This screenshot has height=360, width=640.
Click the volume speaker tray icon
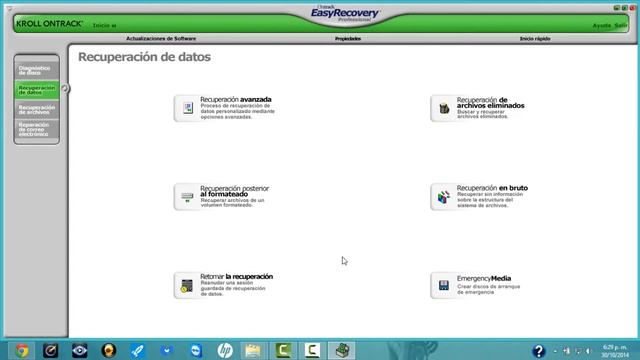pos(589,351)
